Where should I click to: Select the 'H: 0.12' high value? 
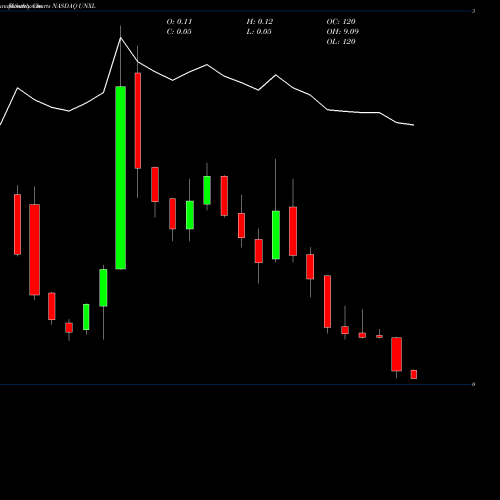260,22
